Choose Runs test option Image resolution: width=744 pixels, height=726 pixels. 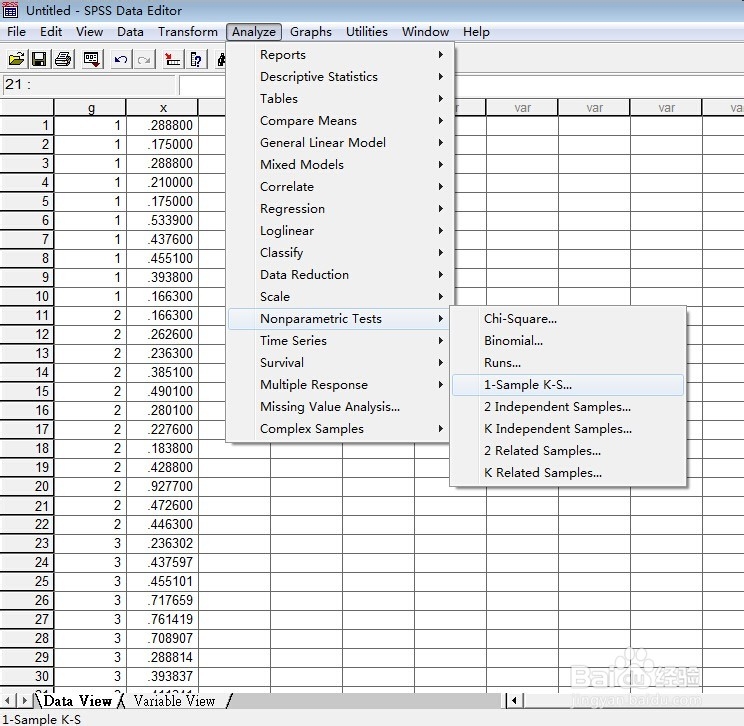click(x=568, y=363)
